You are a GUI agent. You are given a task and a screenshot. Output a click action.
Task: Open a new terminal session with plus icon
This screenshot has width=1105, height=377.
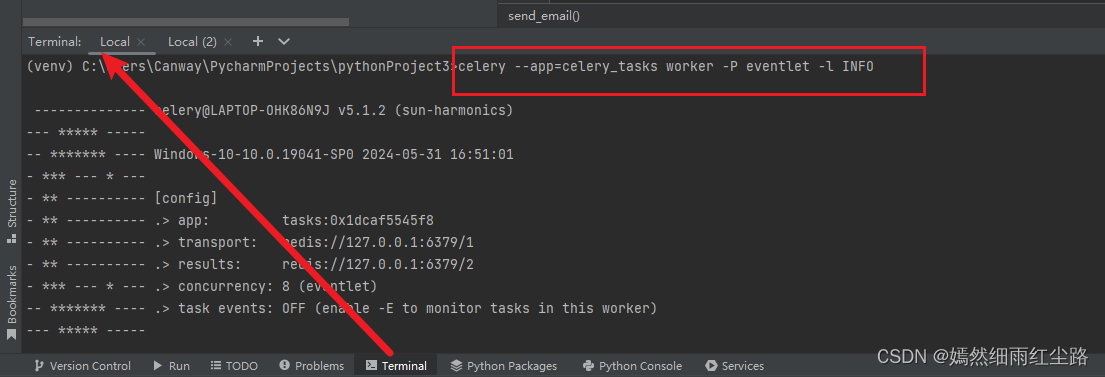click(258, 42)
